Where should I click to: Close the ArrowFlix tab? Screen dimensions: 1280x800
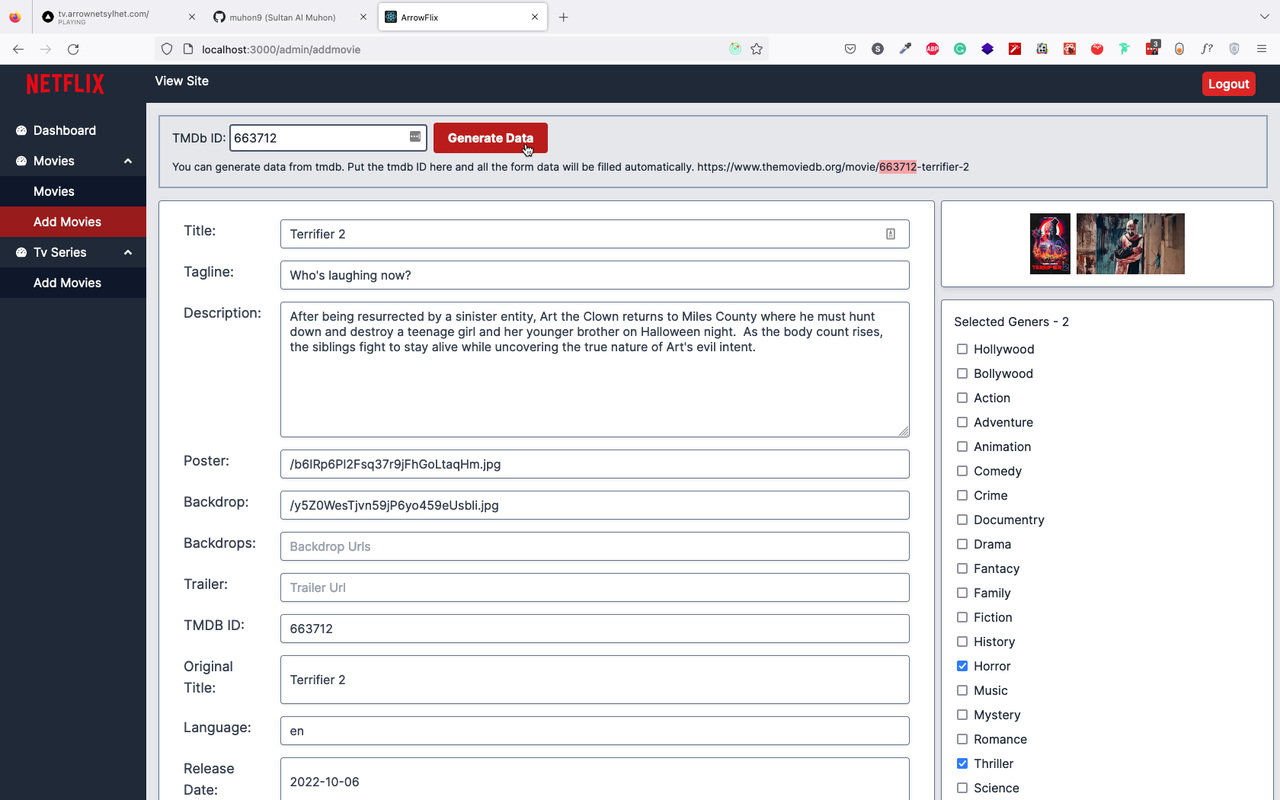pyautogui.click(x=535, y=17)
